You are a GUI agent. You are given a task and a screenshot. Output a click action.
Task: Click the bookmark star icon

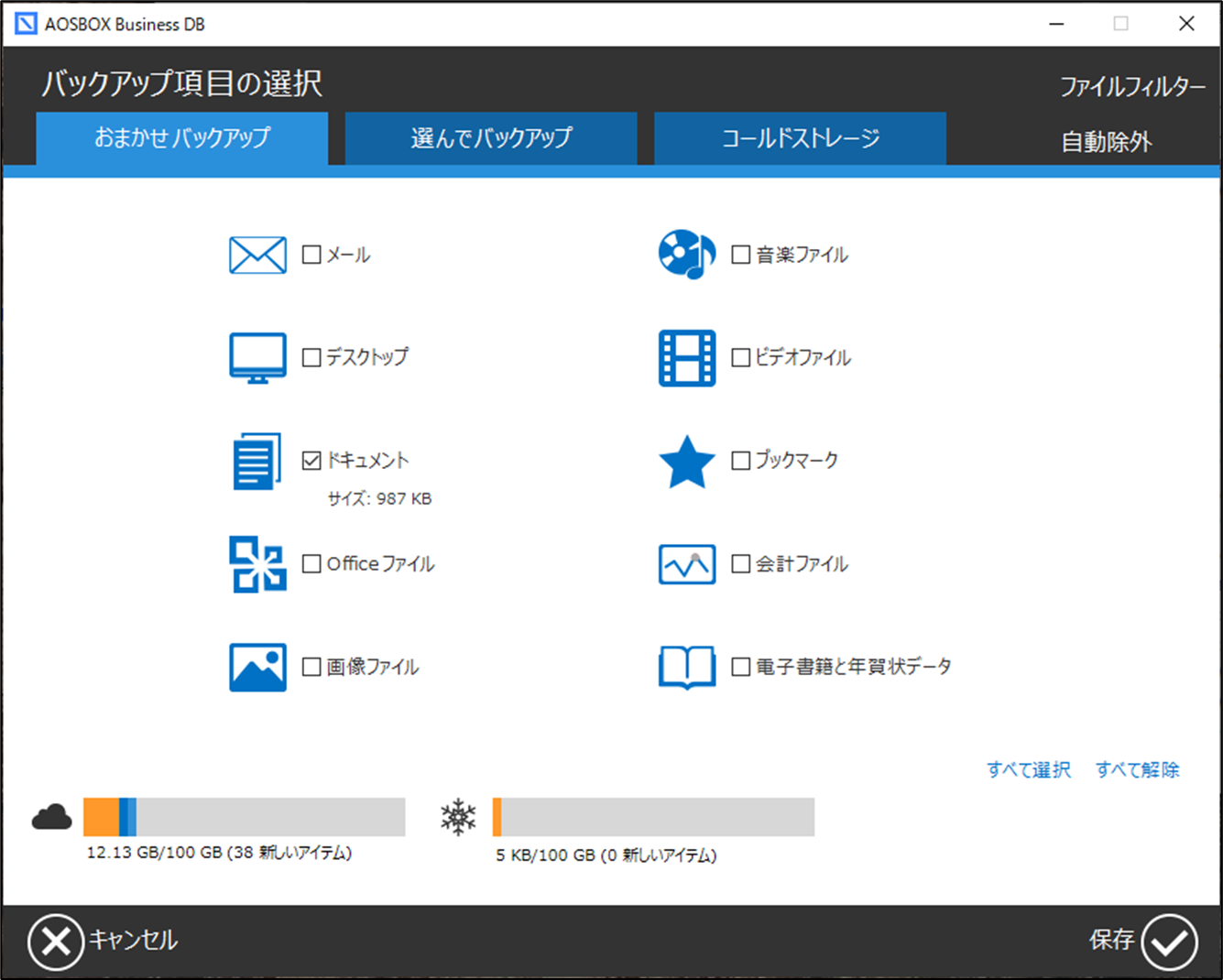click(687, 462)
